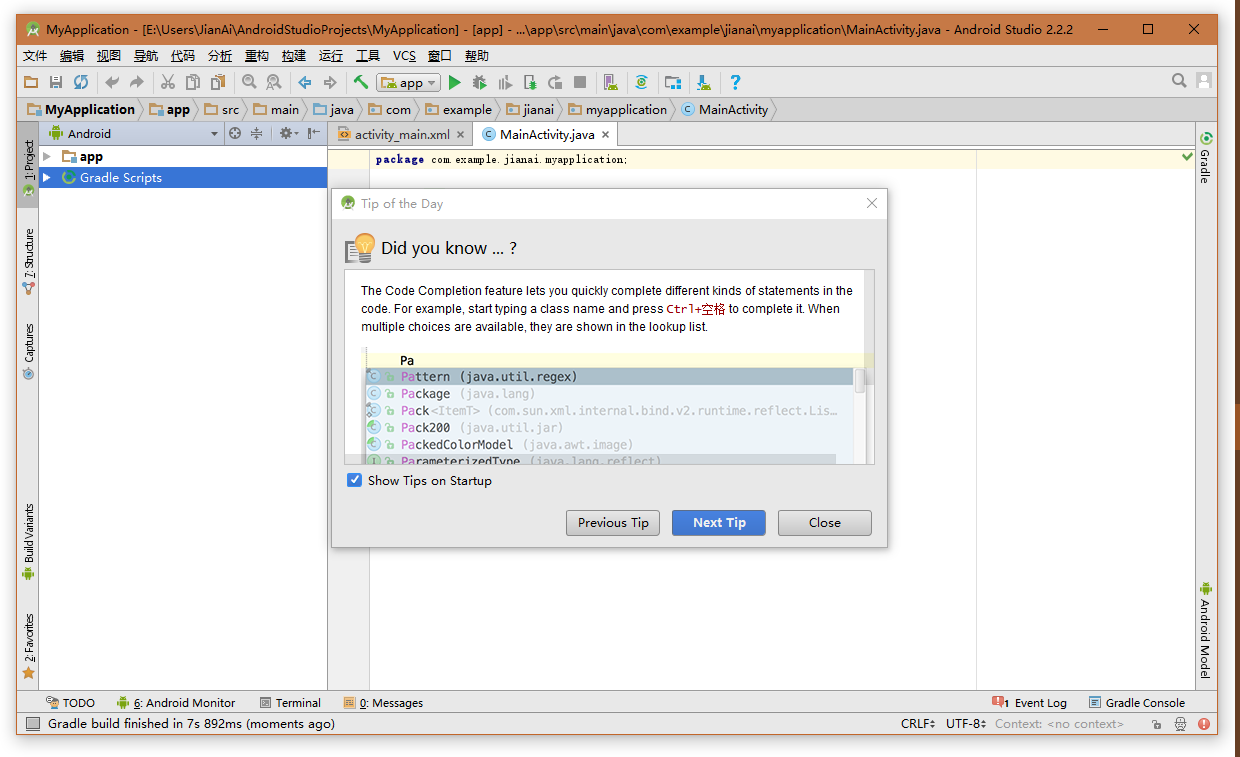Click the Stop square toolbar icon

(x=580, y=82)
